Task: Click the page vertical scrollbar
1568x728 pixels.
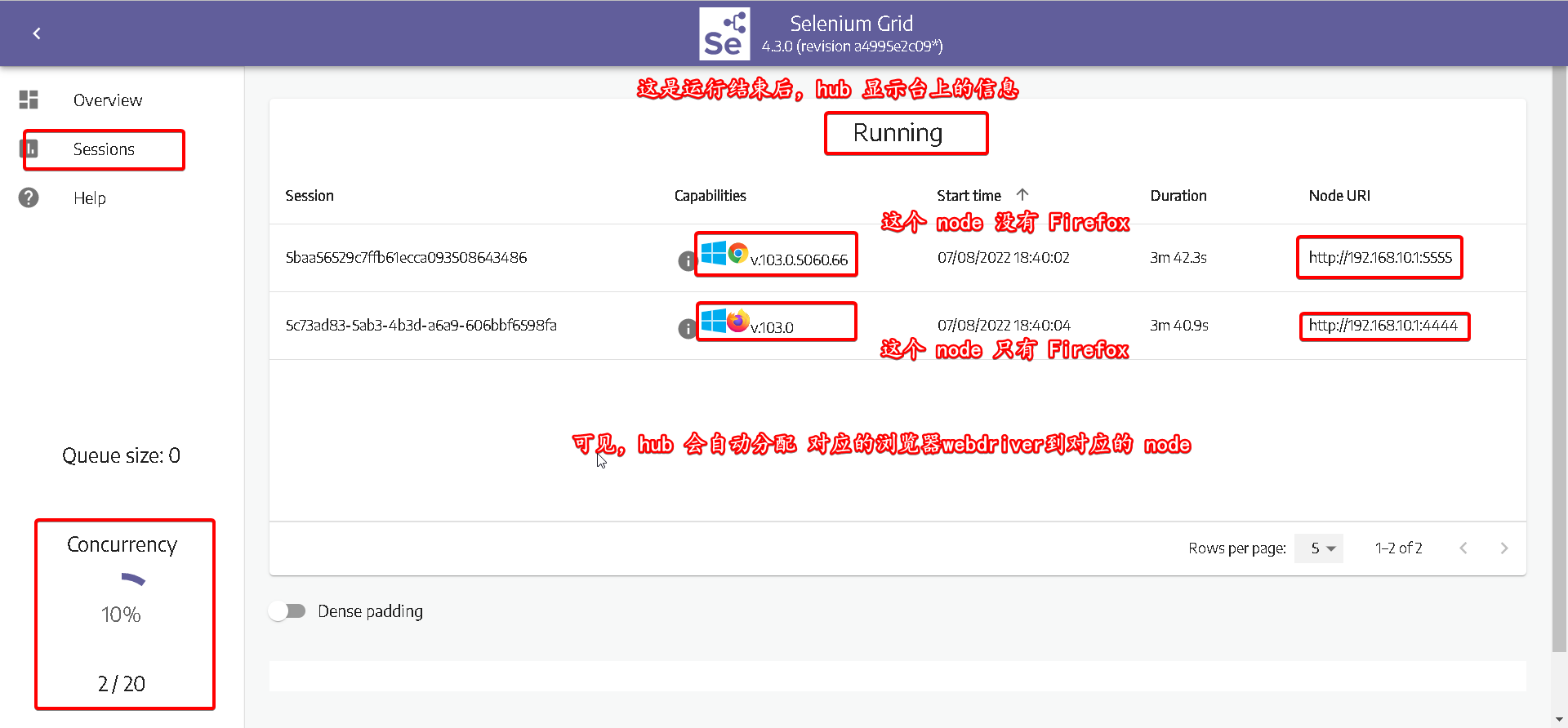Action: (1560, 359)
